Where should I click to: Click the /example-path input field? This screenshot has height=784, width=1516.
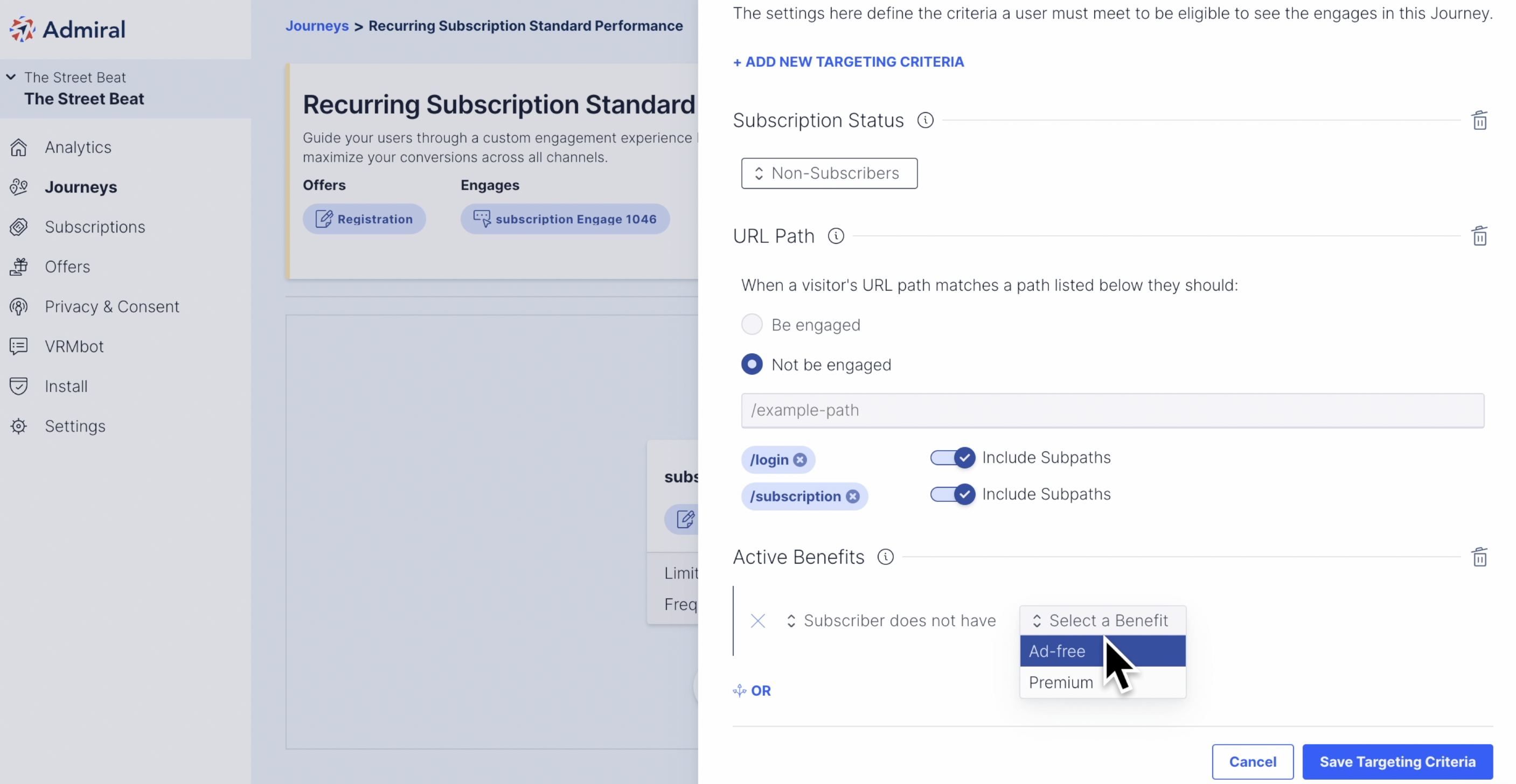click(x=1112, y=410)
